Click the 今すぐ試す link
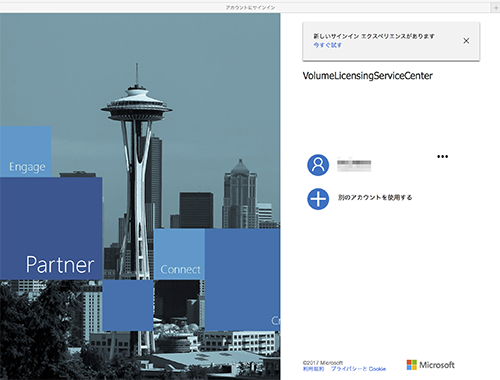The width and height of the screenshot is (500, 380). (328, 45)
